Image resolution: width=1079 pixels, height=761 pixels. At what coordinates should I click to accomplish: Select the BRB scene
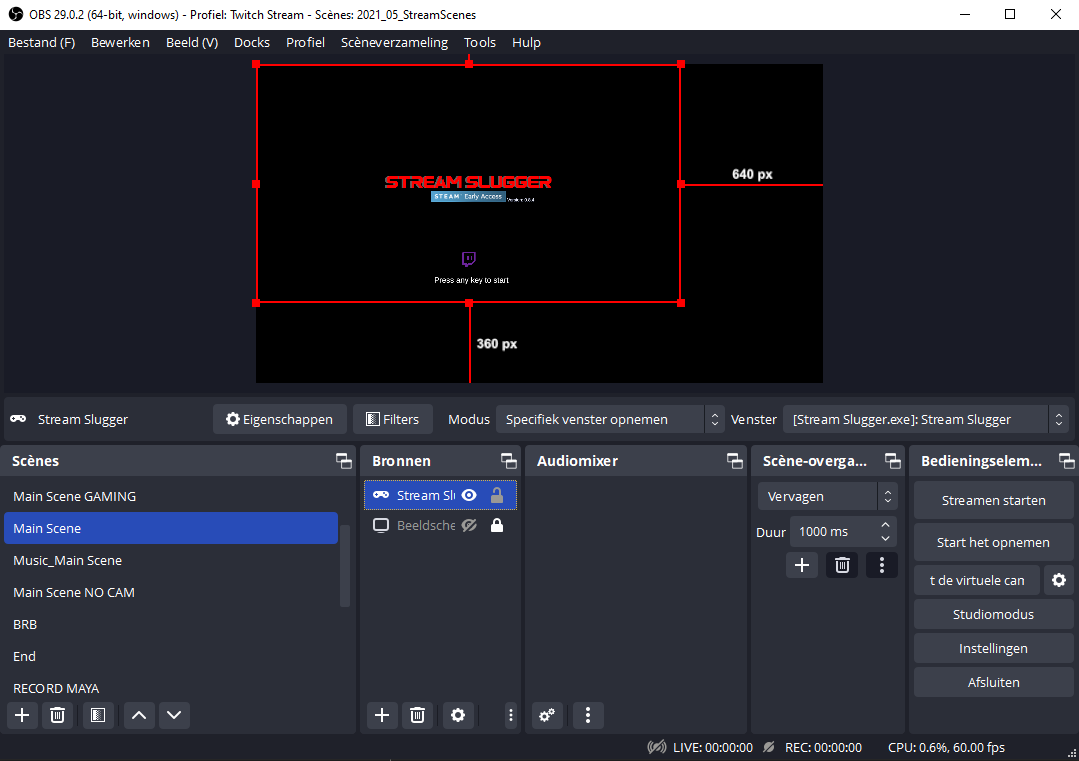pyautogui.click(x=171, y=624)
